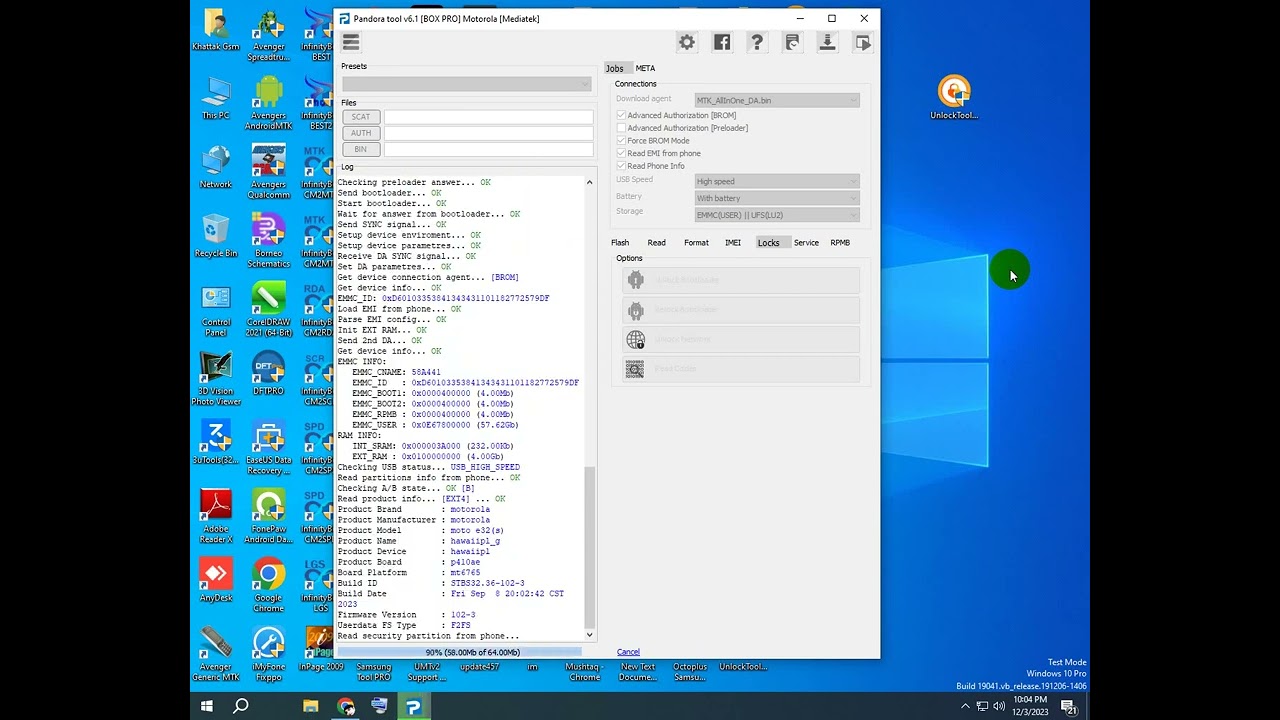The height and width of the screenshot is (720, 1280).
Task: Click the download arrow icon in toolbar
Action: 827,42
